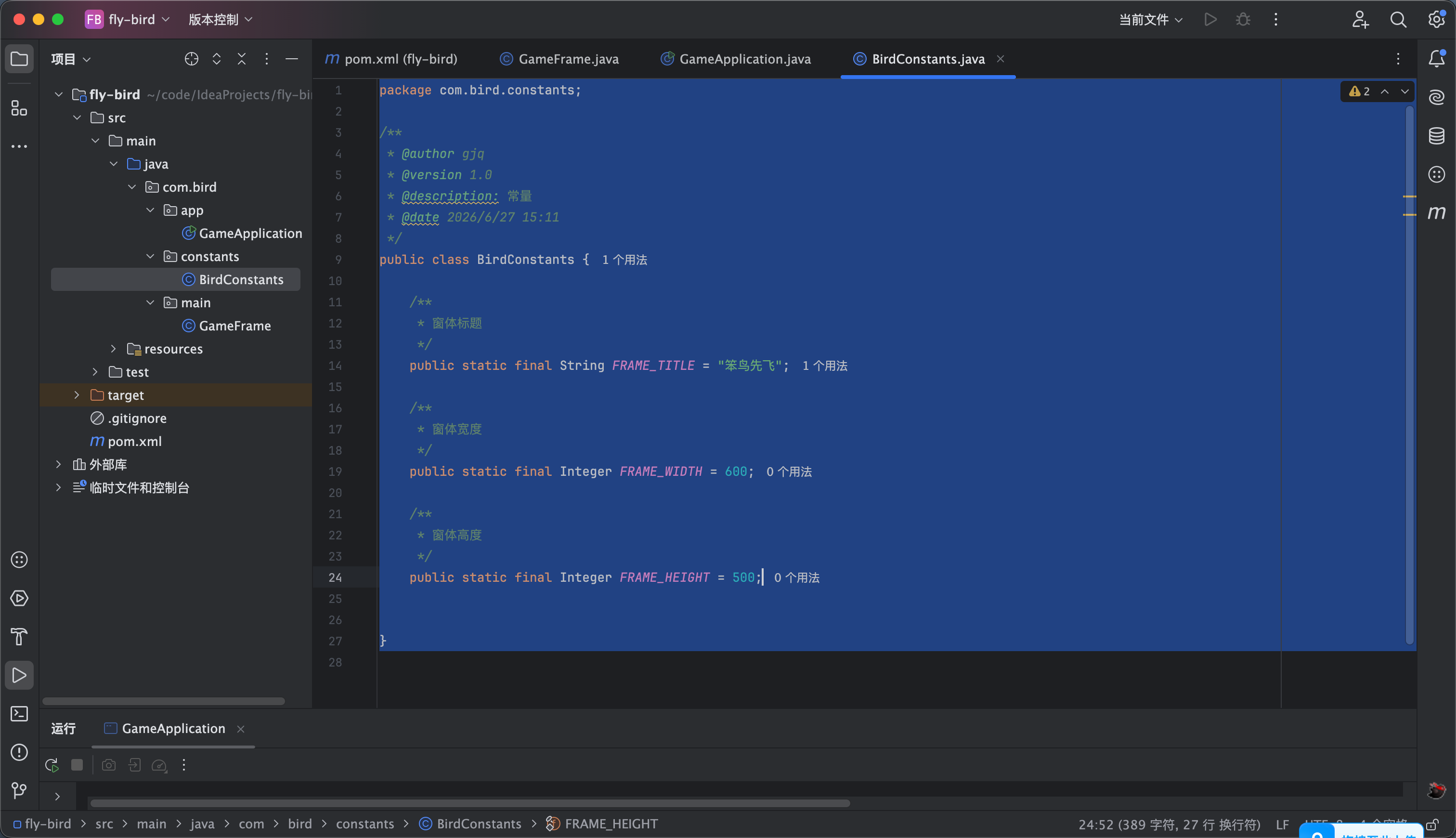Go to previous highlighted error arrow
The height and width of the screenshot is (838, 1456).
tap(1385, 91)
